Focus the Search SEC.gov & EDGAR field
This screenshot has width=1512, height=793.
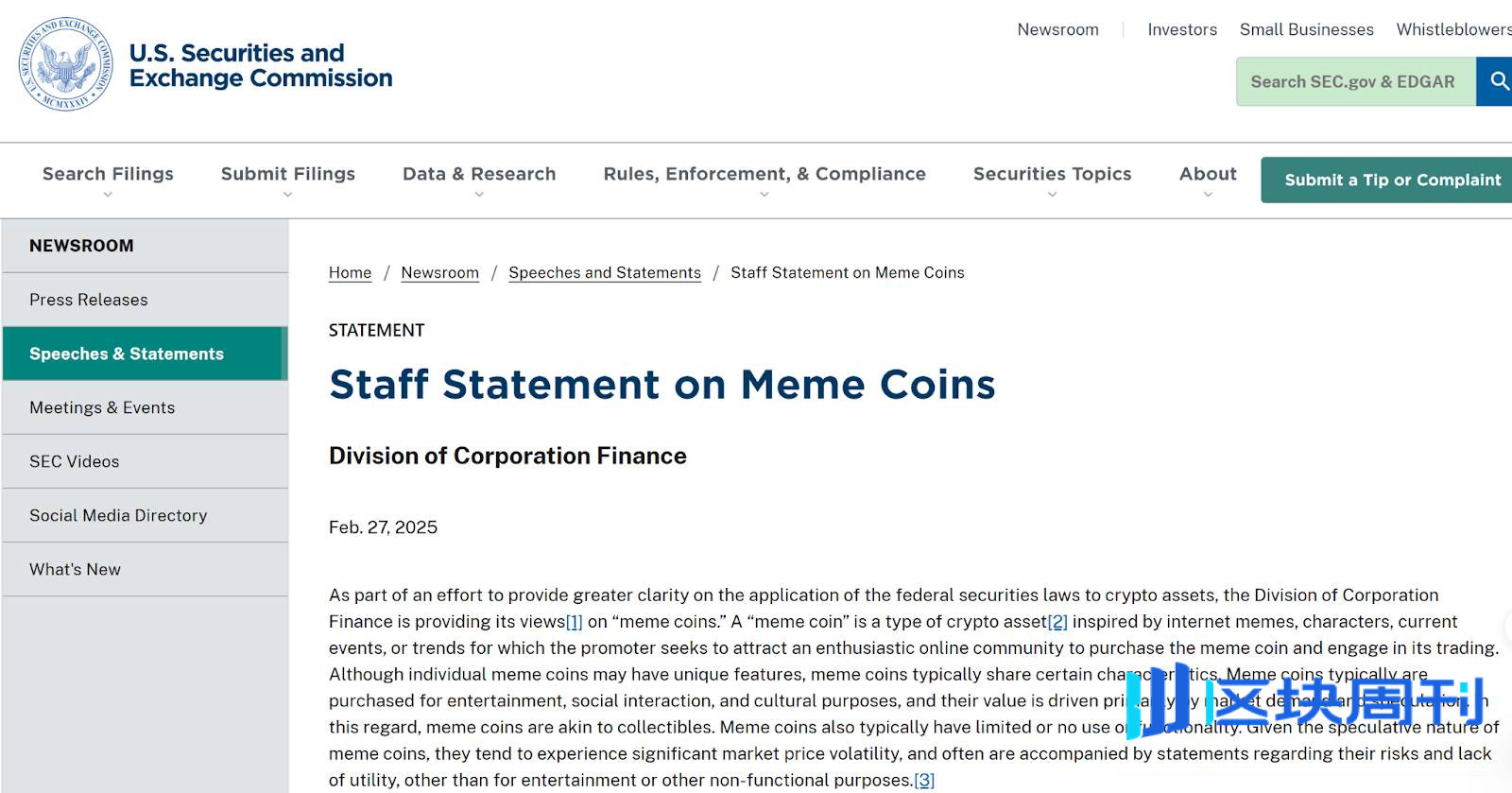pos(1356,81)
